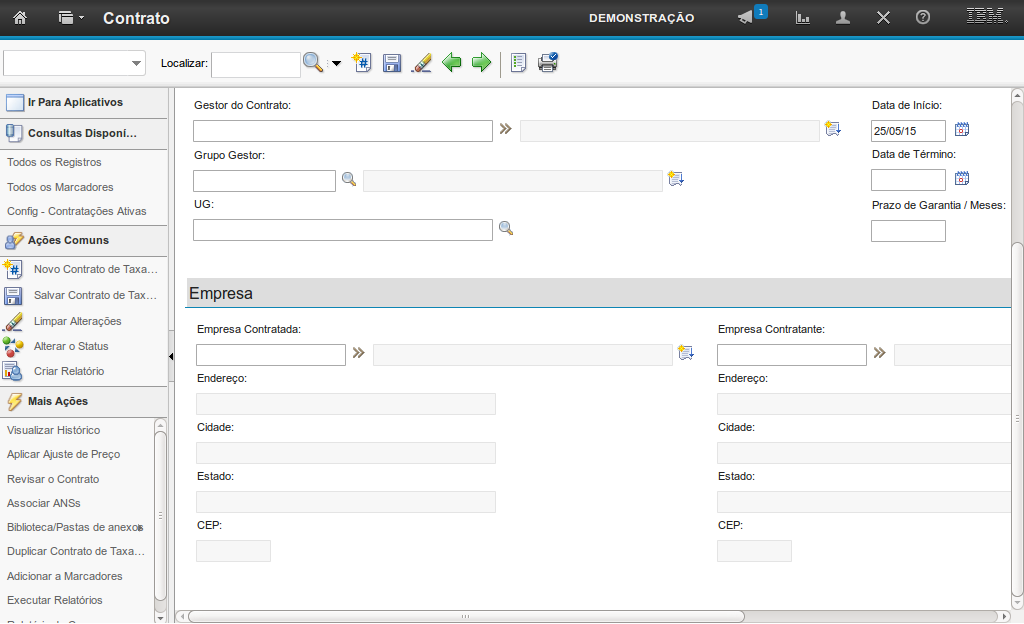Click the Clear changes eraser icon
The height and width of the screenshot is (624, 1024).
(421, 63)
